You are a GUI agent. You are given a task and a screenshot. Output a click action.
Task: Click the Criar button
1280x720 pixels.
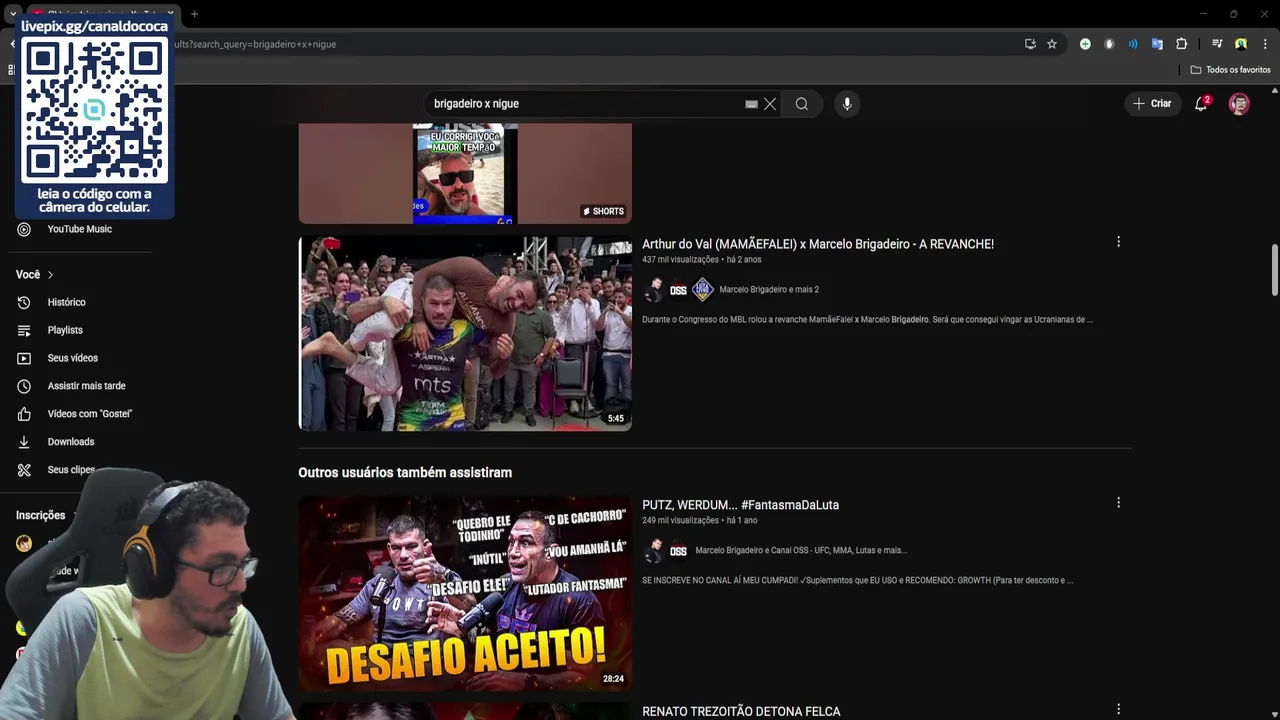point(1152,104)
